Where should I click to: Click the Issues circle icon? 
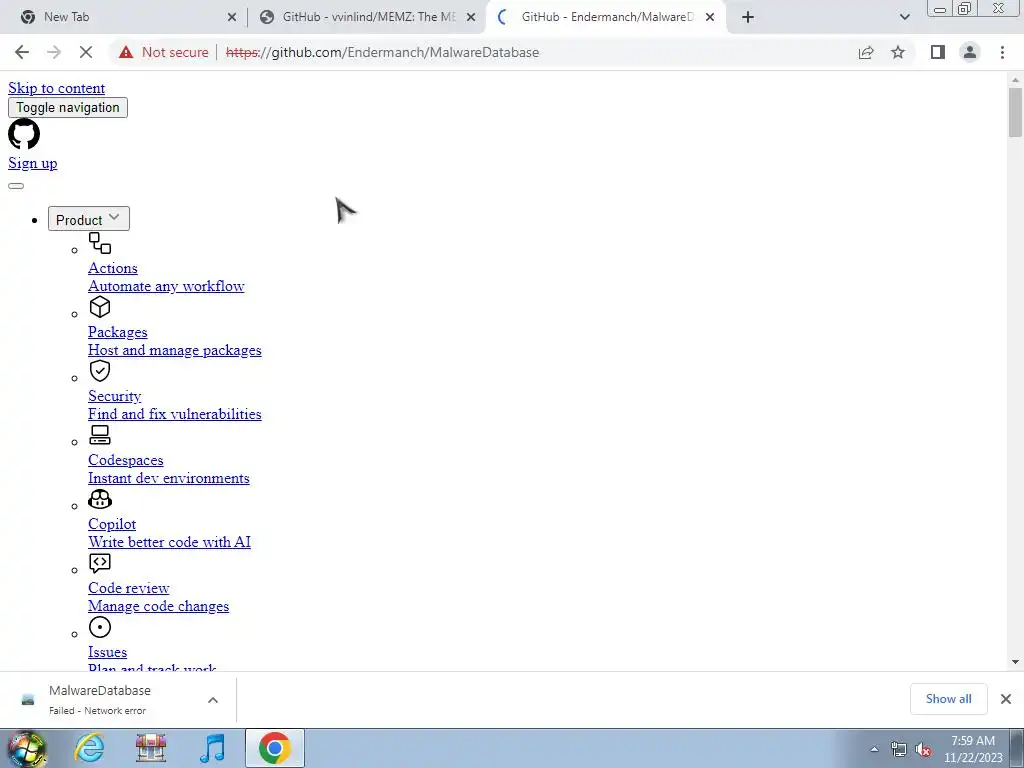coord(100,627)
